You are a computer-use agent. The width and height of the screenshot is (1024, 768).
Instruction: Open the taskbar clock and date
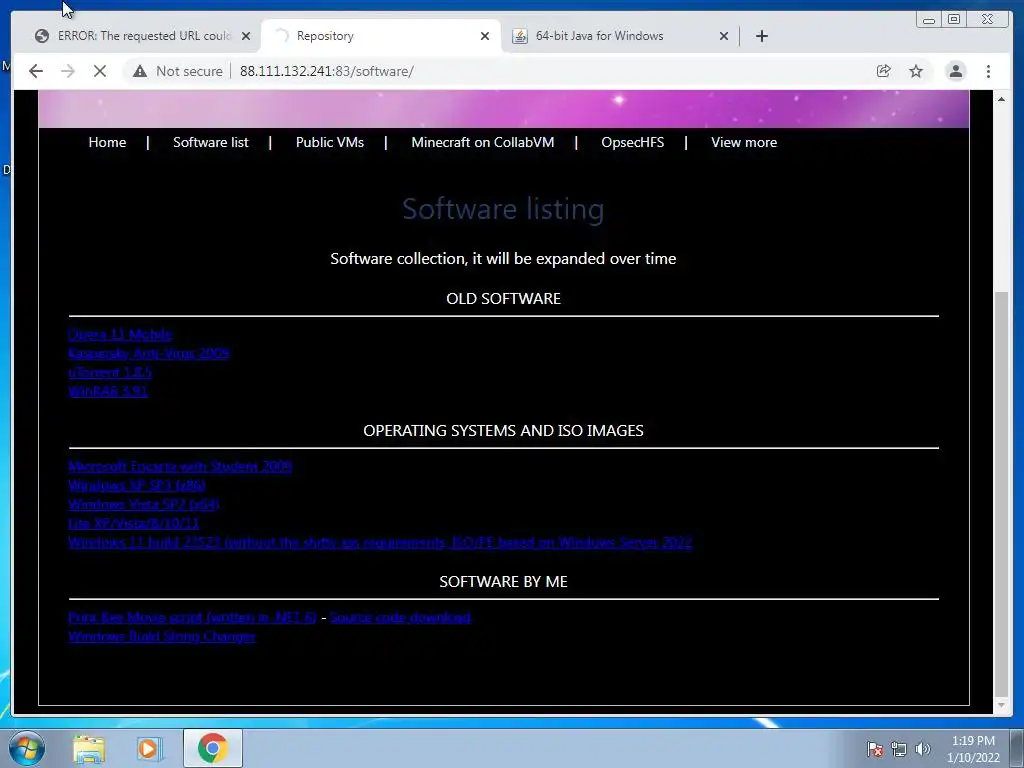coord(973,749)
